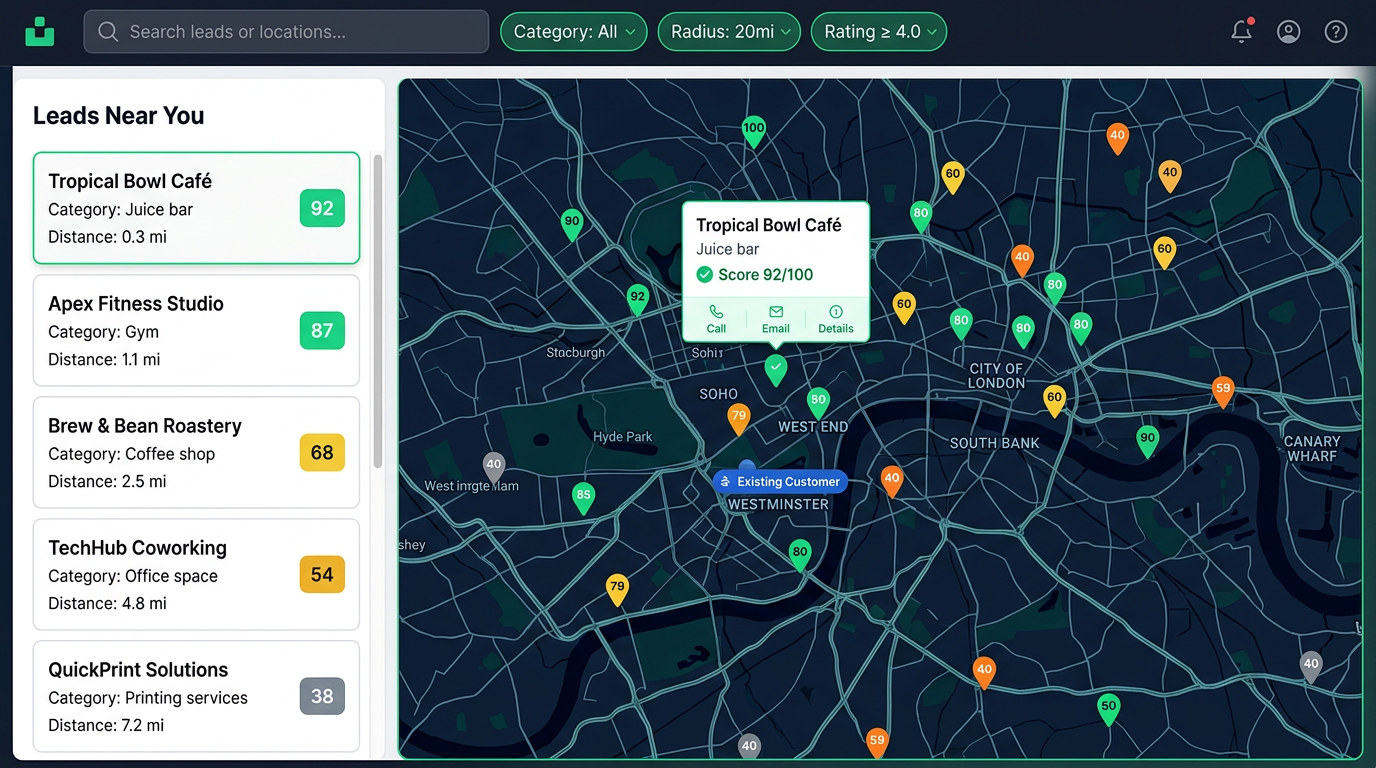Screen dimensions: 1376x768
Task: Open Details in the map popup
Action: pyautogui.click(x=836, y=319)
